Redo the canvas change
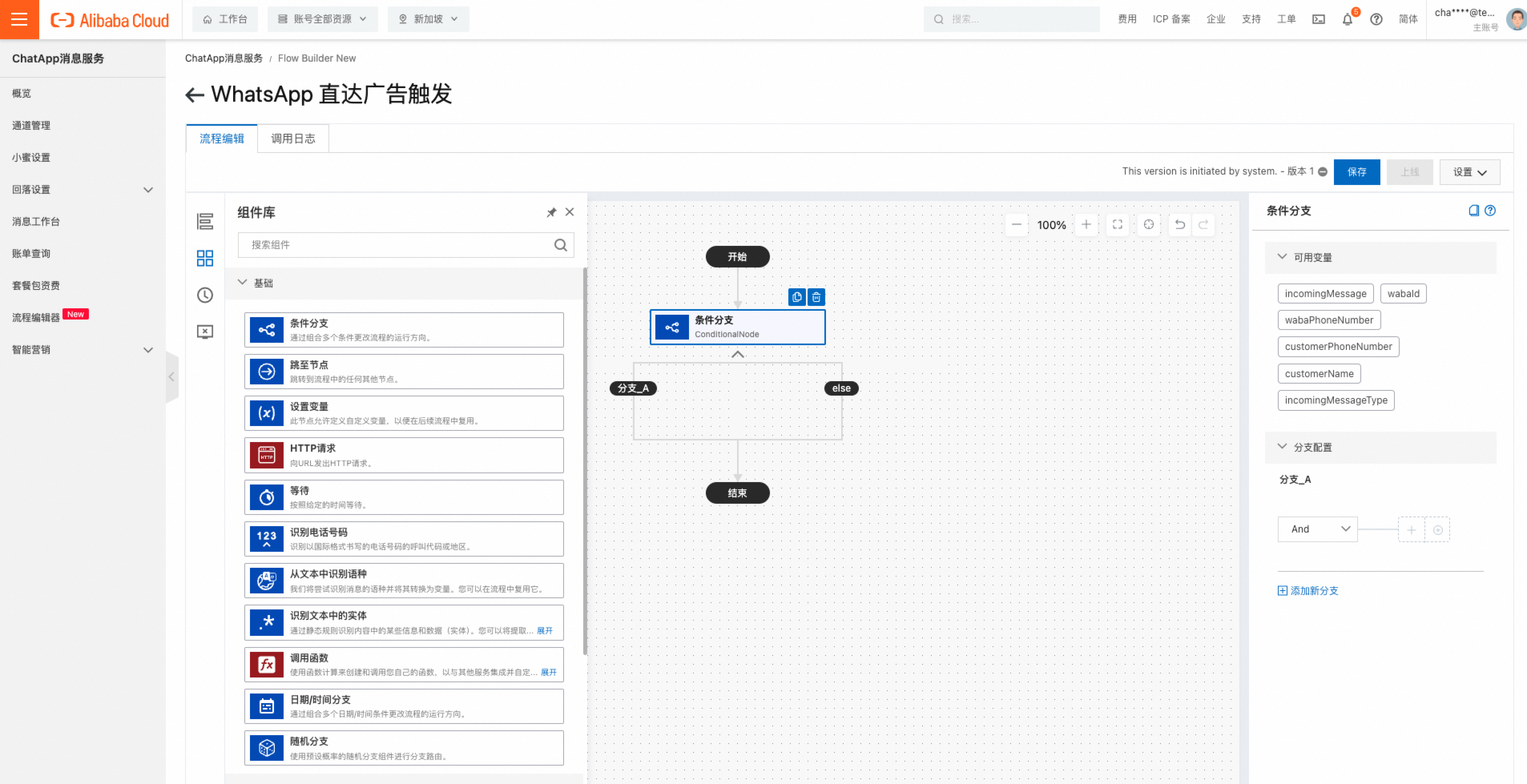Image resolution: width=1527 pixels, height=784 pixels. tap(1203, 225)
